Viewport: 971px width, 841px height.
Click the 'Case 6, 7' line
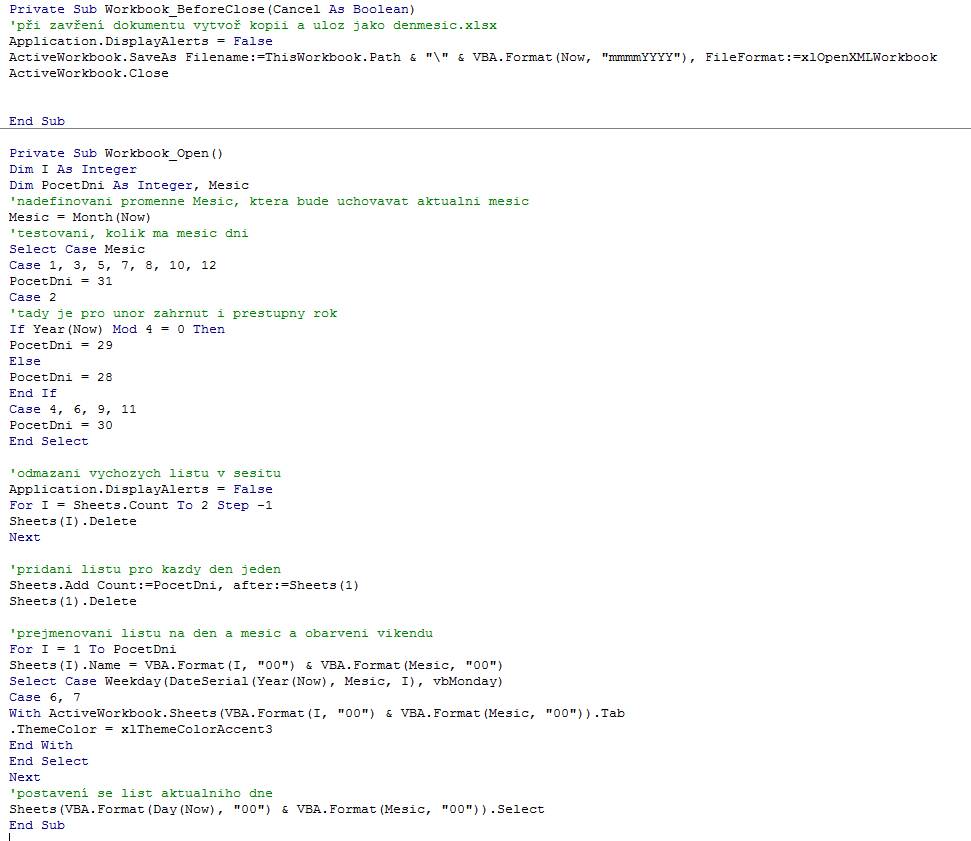[45, 697]
